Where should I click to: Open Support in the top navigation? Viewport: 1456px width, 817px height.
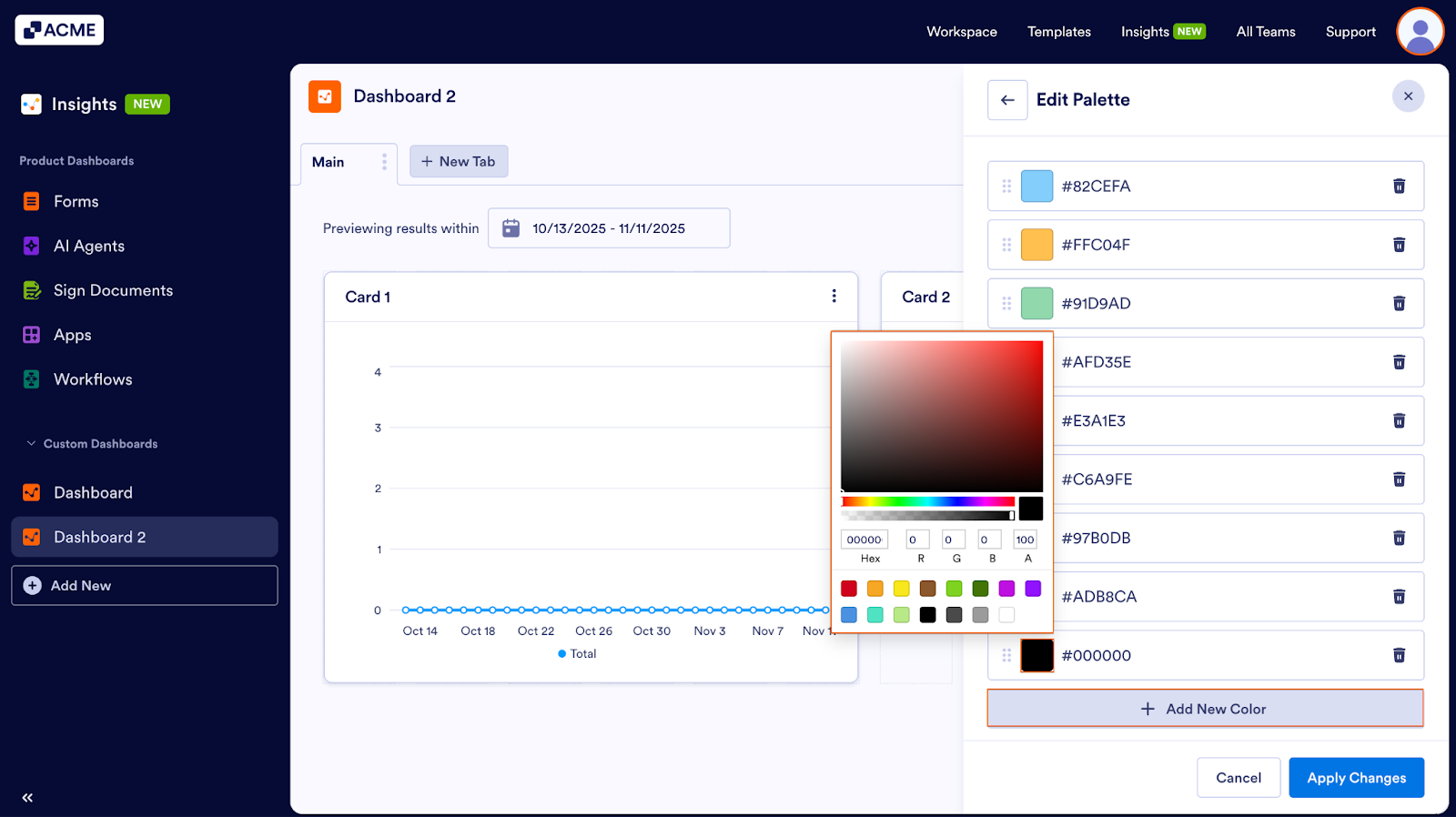(x=1350, y=32)
